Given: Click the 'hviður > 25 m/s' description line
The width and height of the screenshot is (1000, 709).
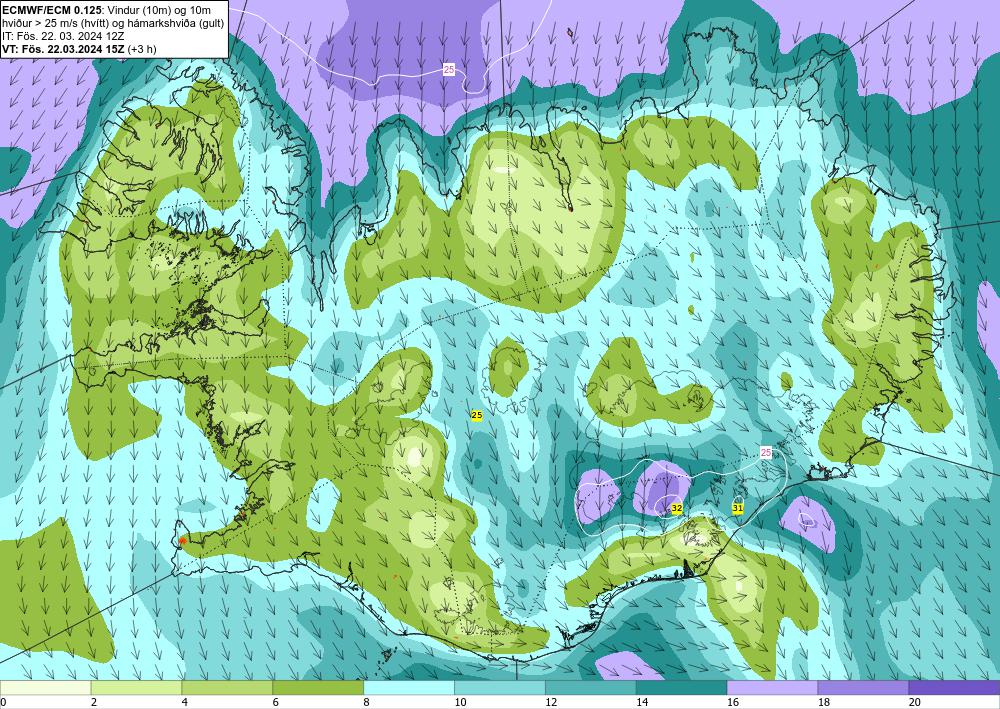Looking at the screenshot, I should (x=113, y=23).
